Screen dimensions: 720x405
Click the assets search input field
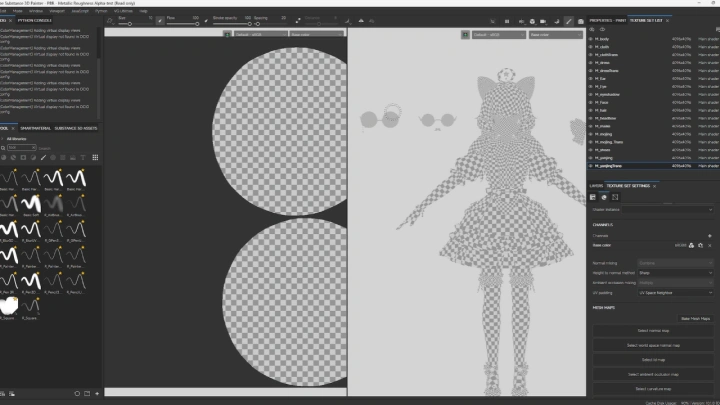[x=21, y=147]
